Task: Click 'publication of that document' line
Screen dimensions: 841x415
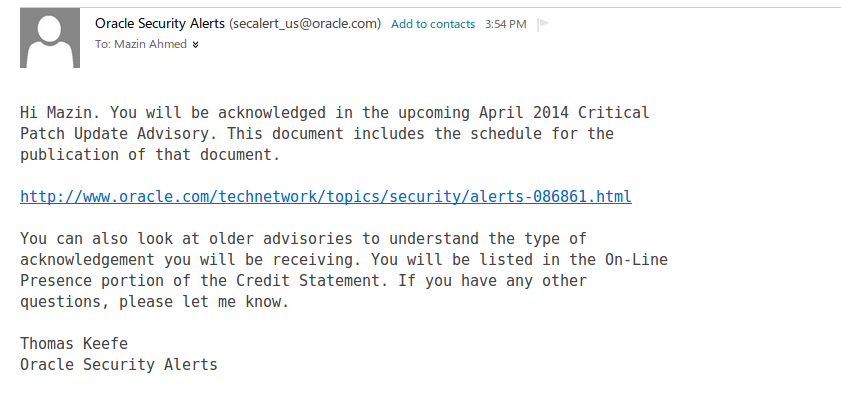Action: point(150,155)
